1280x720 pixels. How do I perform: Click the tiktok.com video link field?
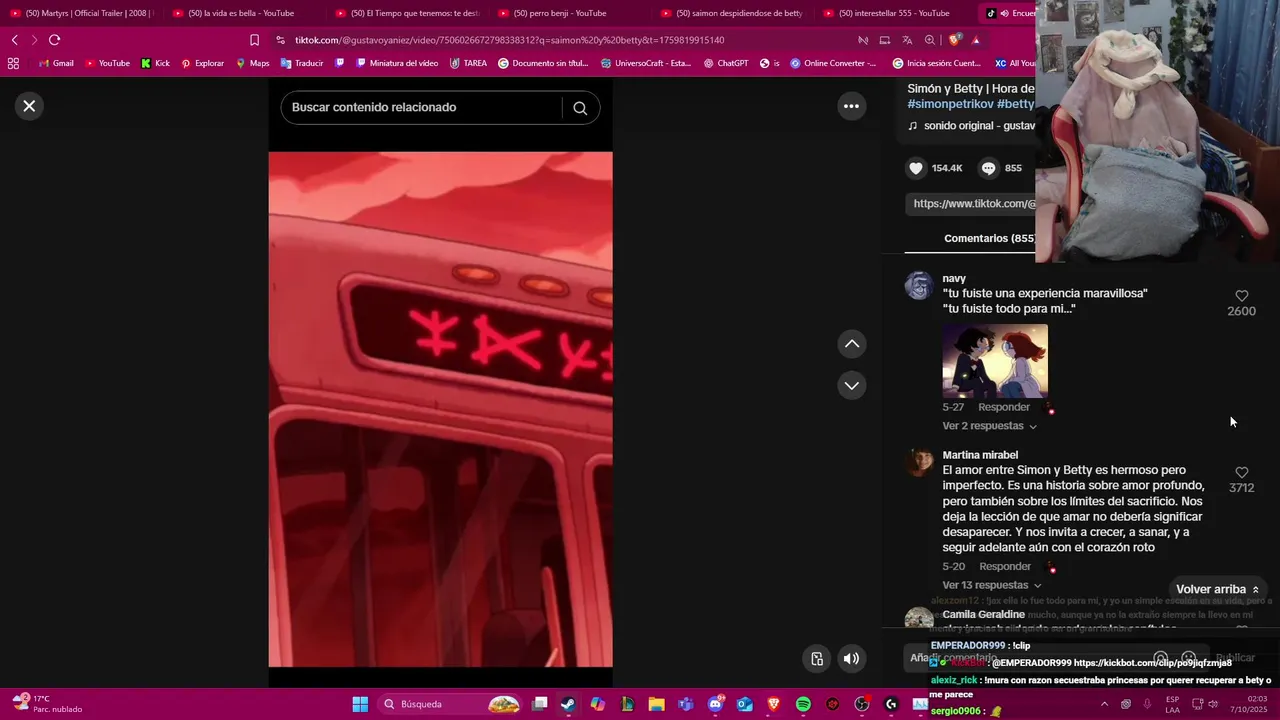(x=972, y=204)
